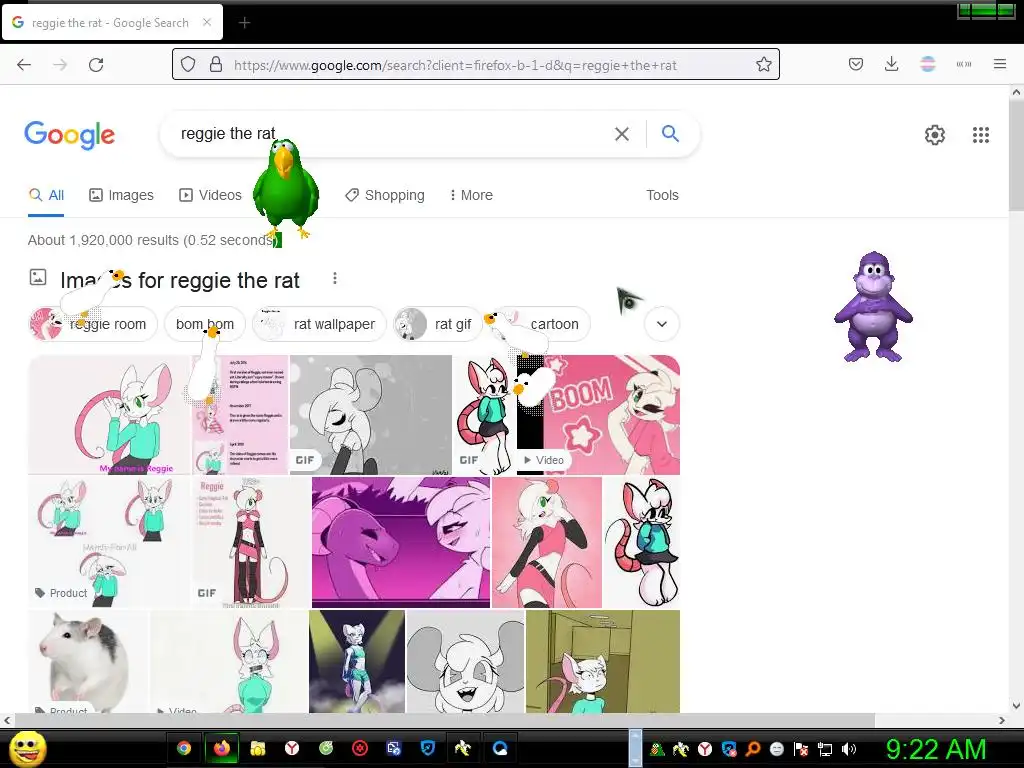Open the Firefox downloads arrow icon

[891, 64]
